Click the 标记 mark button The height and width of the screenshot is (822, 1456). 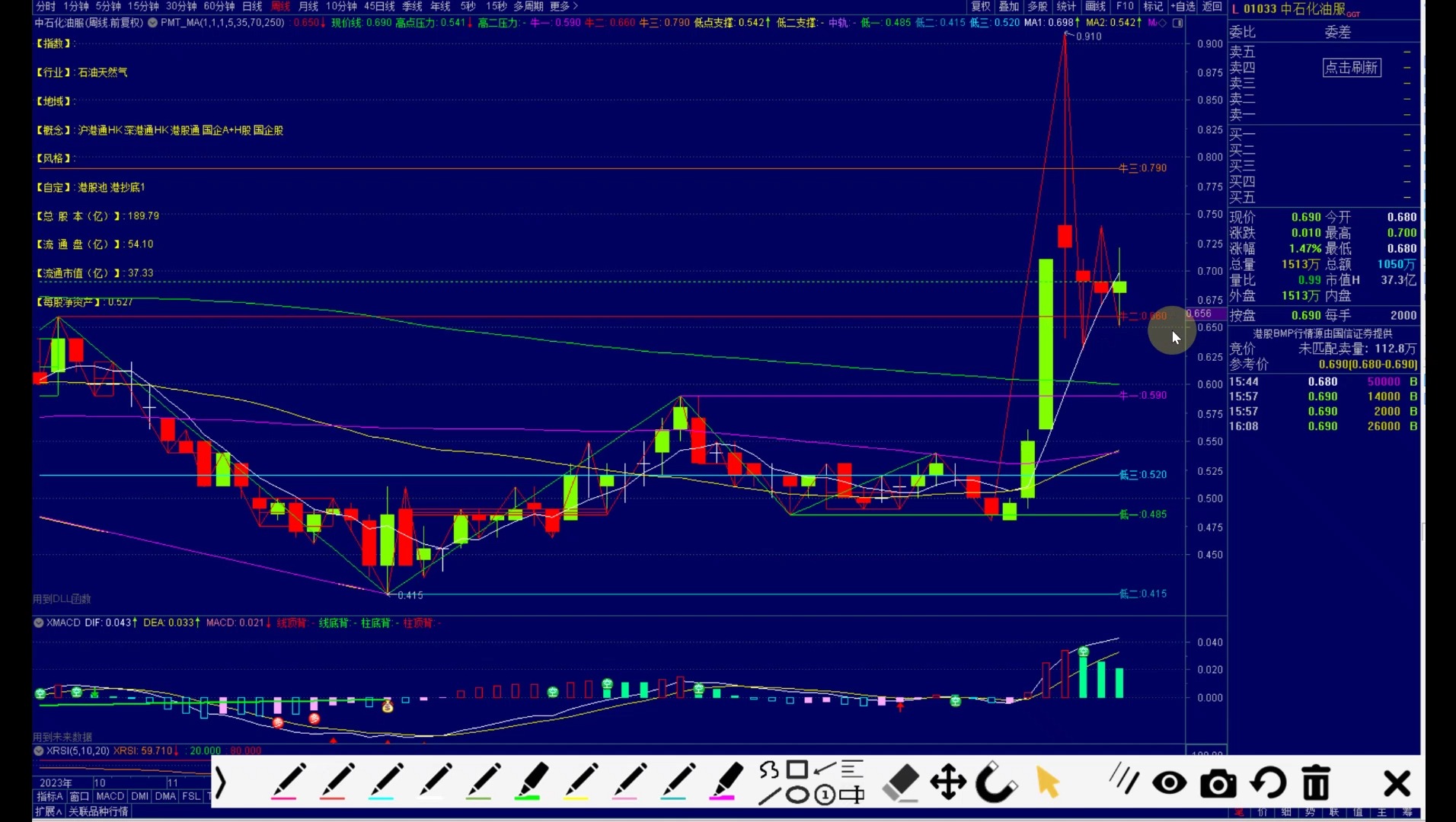(1153, 6)
